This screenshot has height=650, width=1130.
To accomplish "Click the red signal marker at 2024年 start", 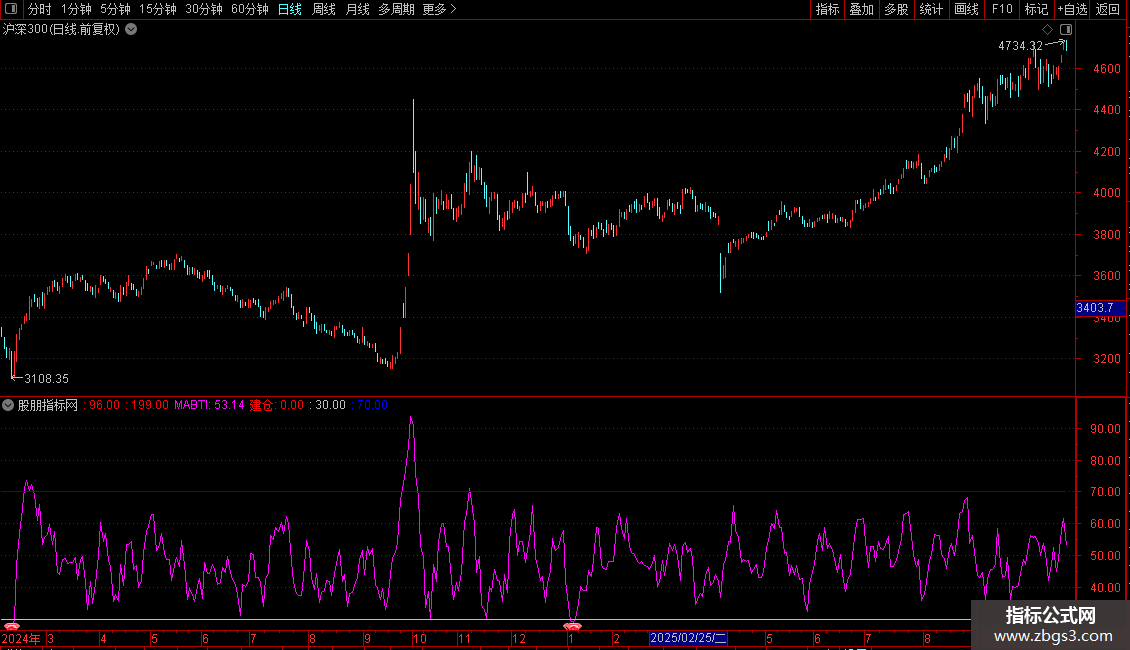I will (12, 627).
